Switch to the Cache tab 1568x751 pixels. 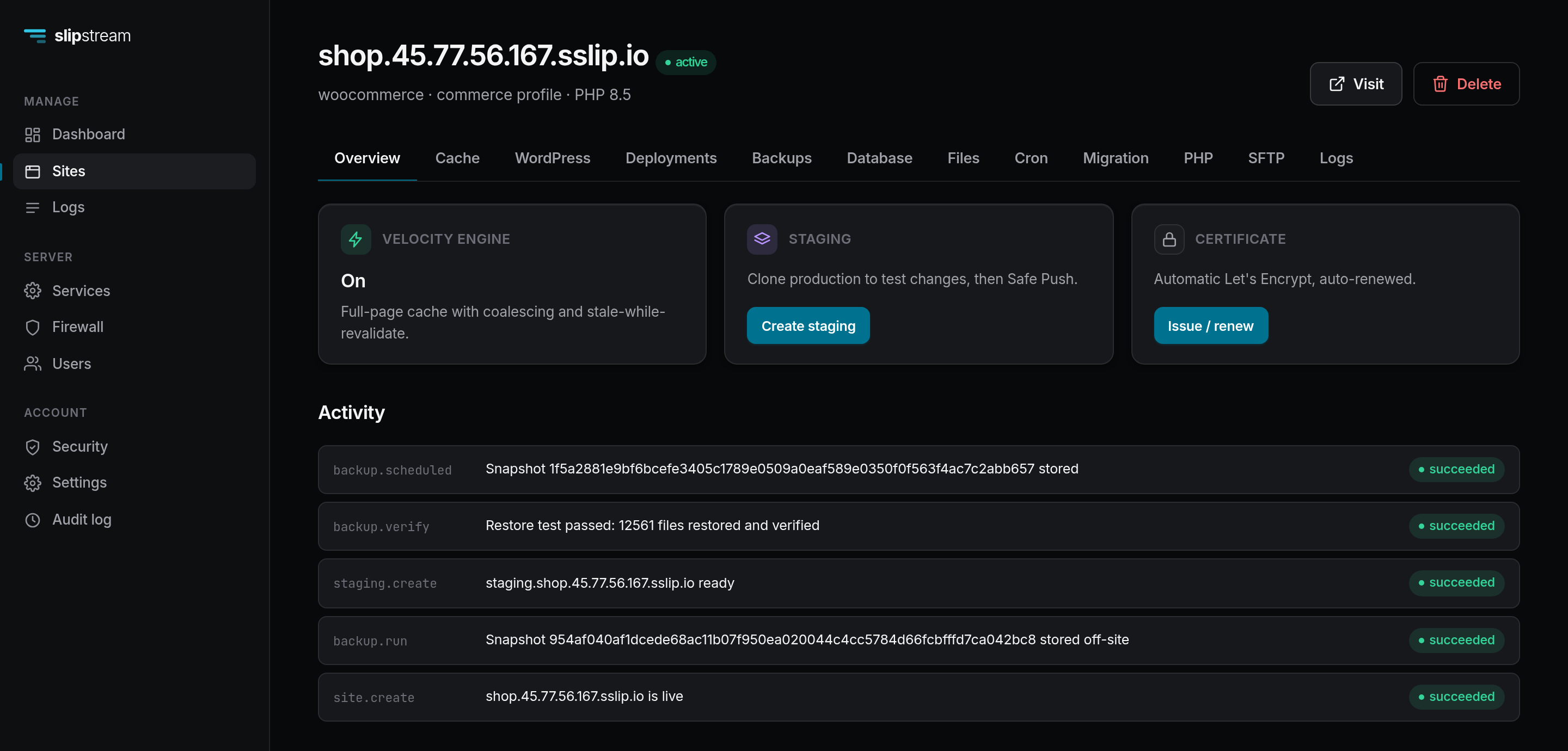[x=457, y=158]
